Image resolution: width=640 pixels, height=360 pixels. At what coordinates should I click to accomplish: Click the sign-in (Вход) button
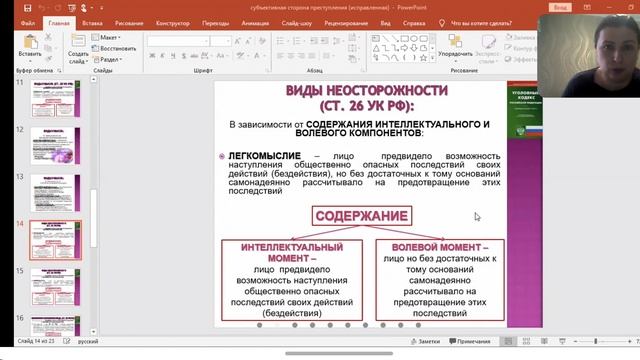coord(560,7)
